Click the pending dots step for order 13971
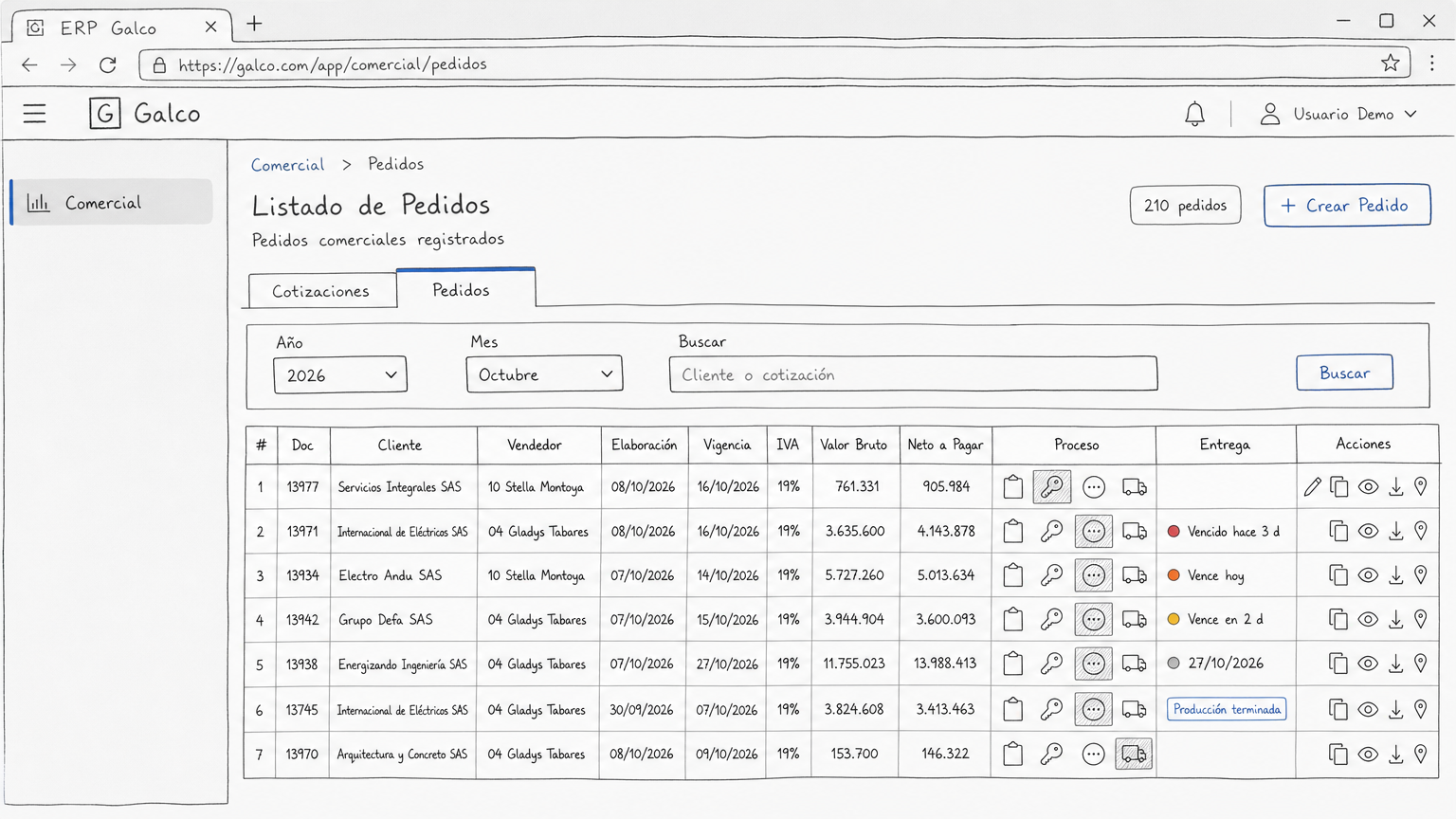 coord(1093,532)
